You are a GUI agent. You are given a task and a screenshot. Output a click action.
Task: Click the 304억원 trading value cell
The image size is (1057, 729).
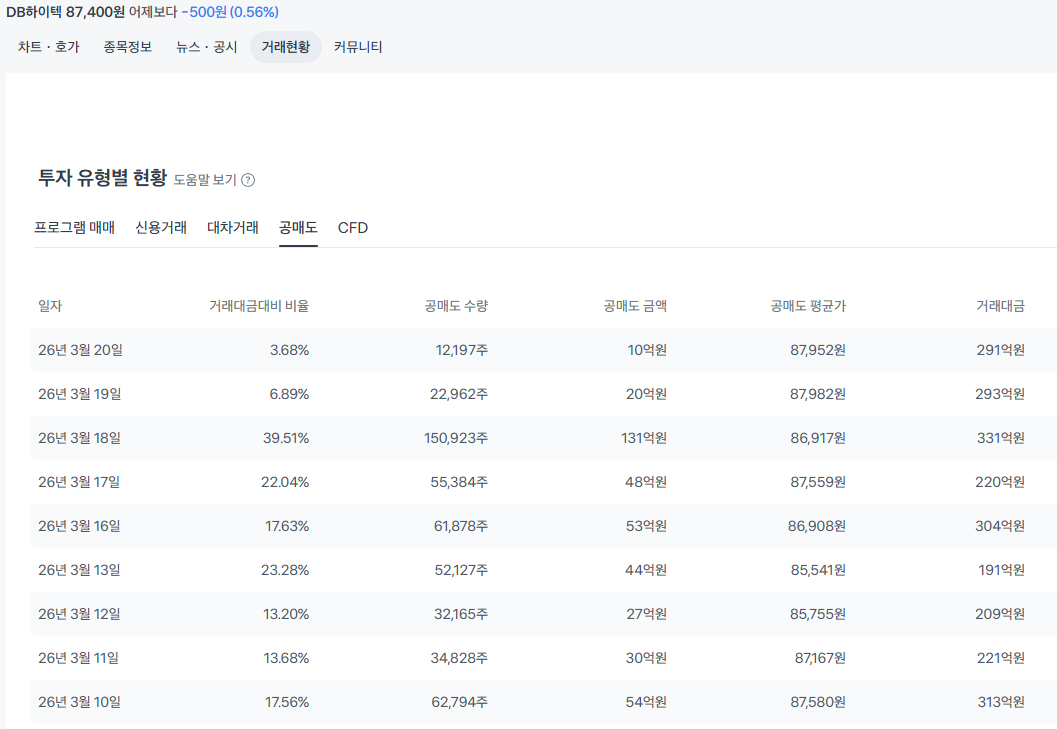(x=1000, y=526)
